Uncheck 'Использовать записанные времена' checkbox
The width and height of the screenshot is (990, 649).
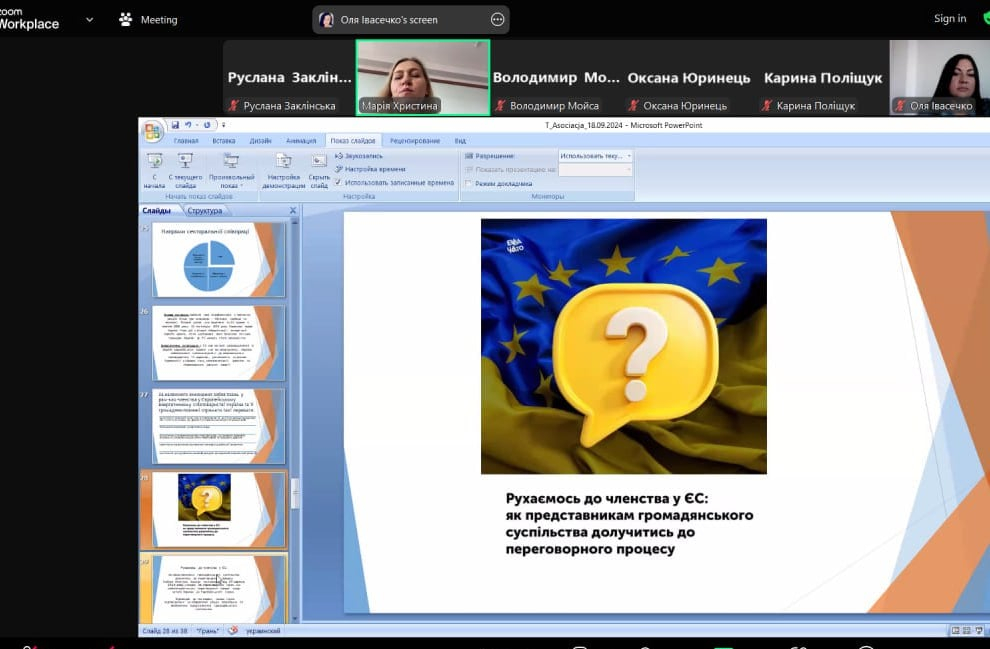click(339, 182)
